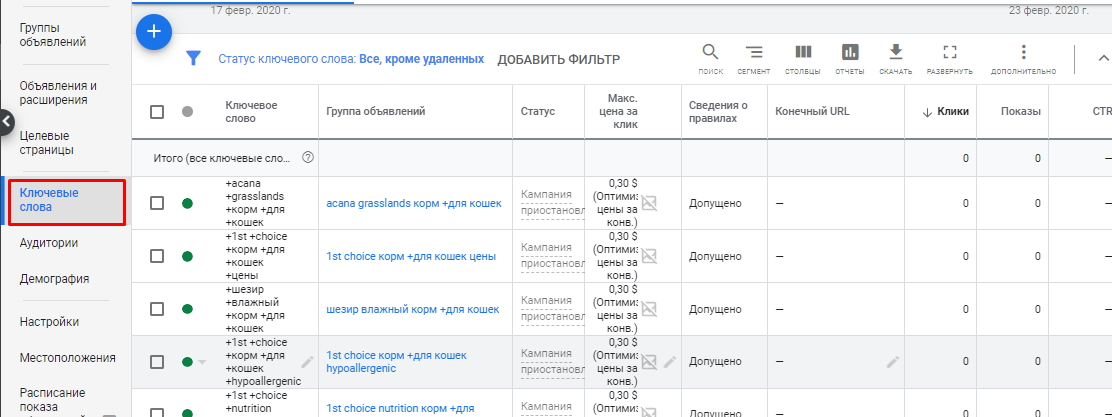The width and height of the screenshot is (1112, 417).
Task: Click the Итого (все ключевые слова) row label
Action: [222, 158]
